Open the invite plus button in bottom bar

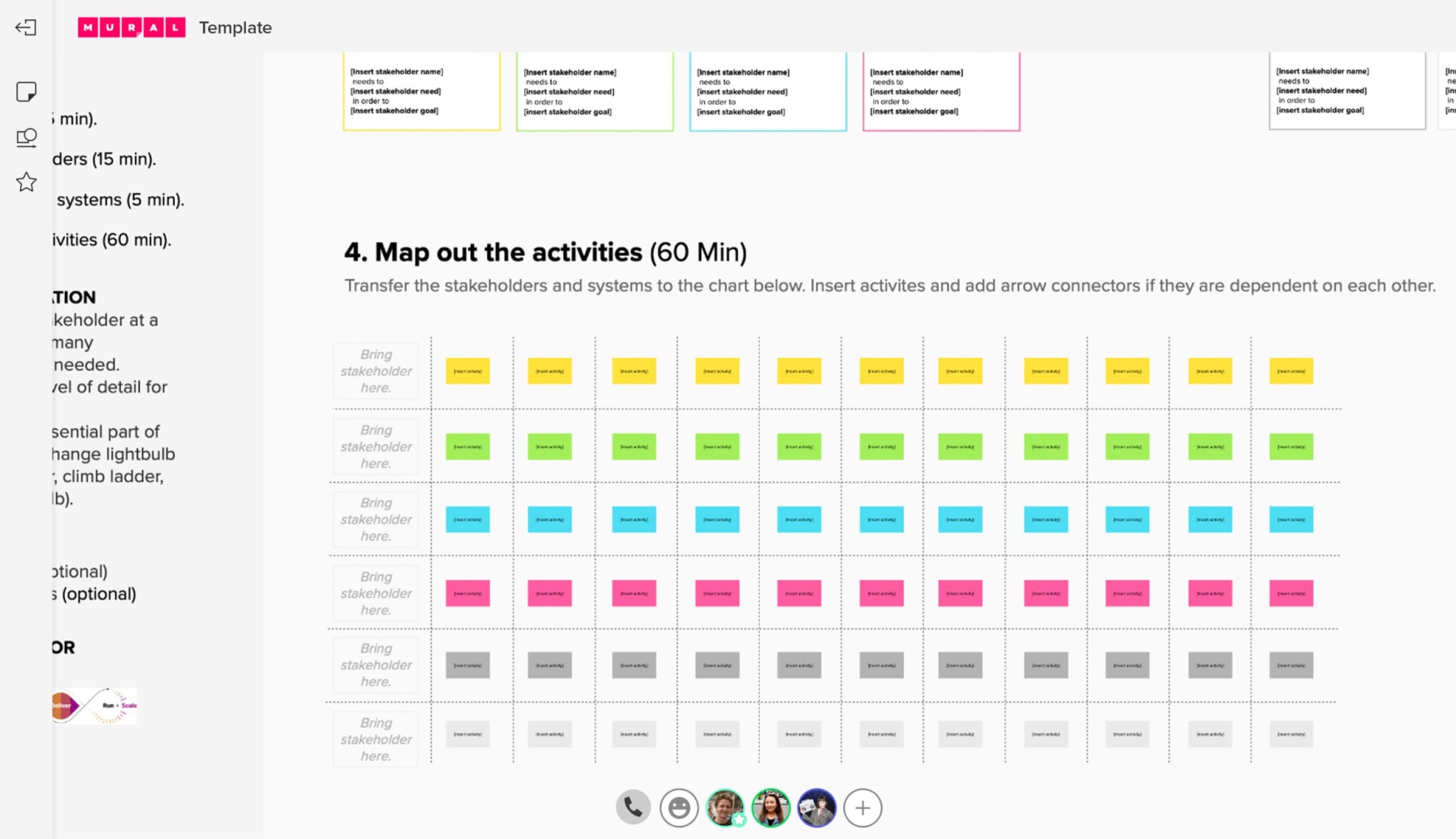coord(863,807)
